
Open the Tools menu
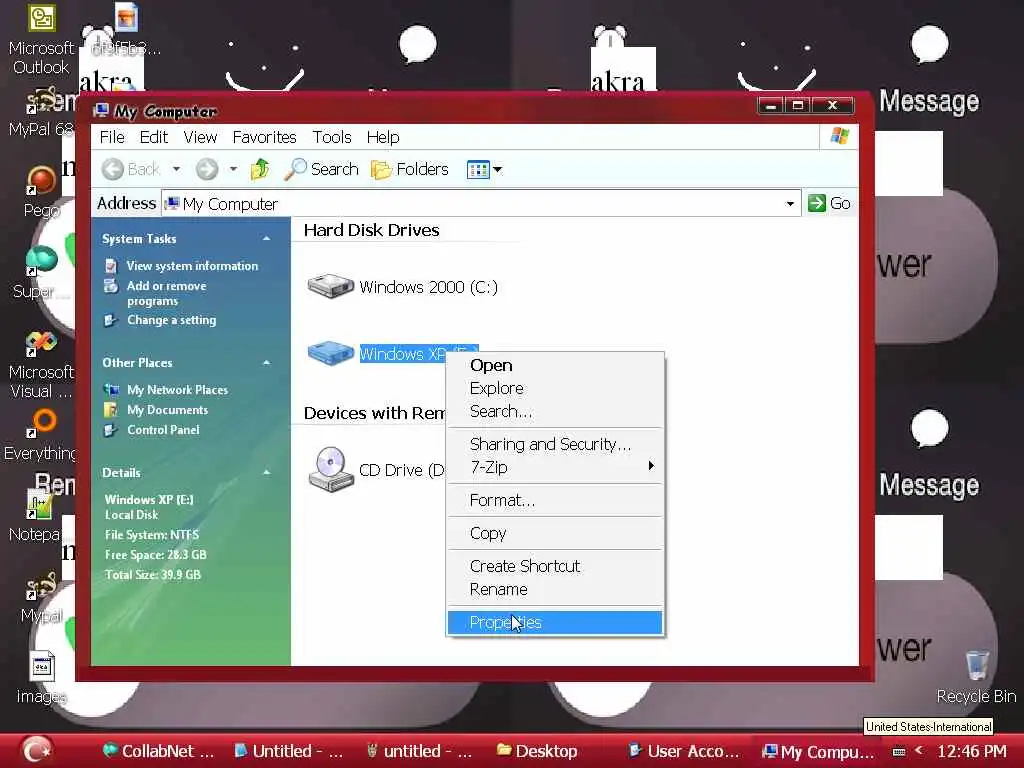coord(332,137)
